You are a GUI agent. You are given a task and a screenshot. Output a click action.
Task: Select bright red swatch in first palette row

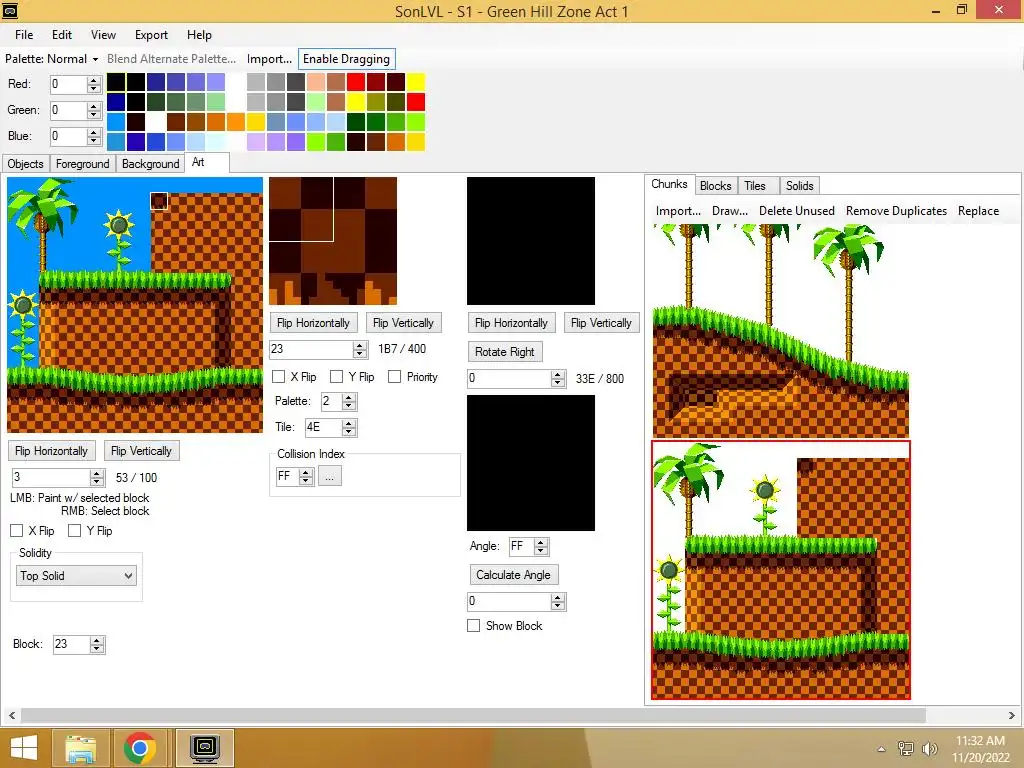point(356,82)
